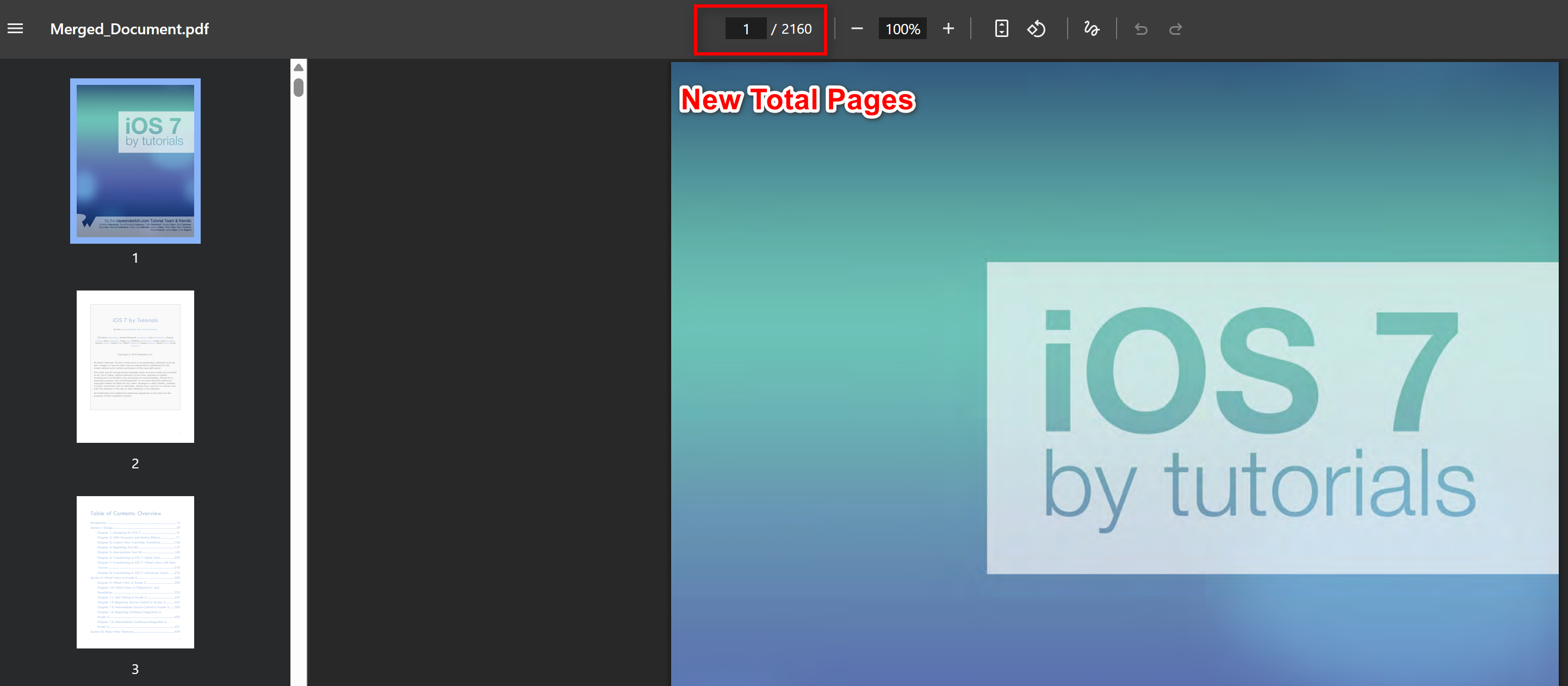Click the thumbnail panel scrollbar handle
Screen dimensions: 1568x686
click(298, 87)
